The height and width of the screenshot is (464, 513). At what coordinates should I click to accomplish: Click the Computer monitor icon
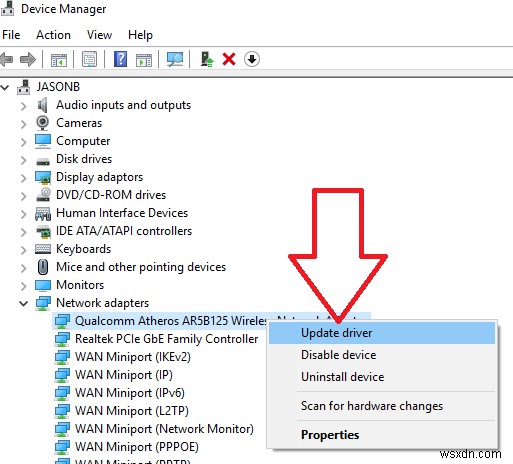[43, 141]
